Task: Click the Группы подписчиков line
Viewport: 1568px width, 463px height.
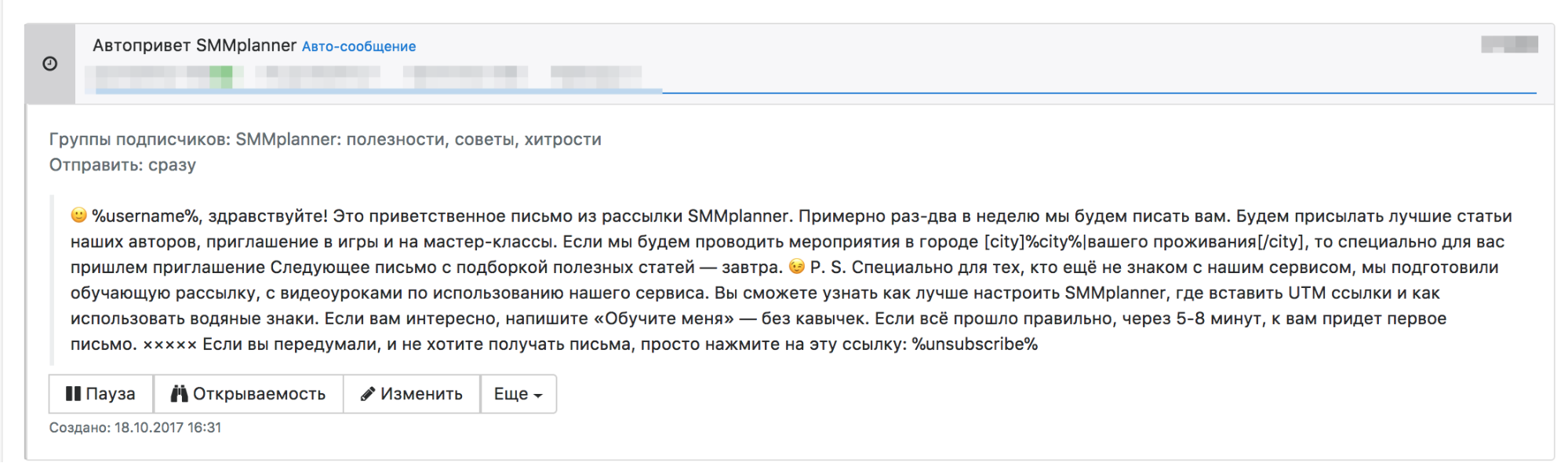Action: tap(325, 139)
